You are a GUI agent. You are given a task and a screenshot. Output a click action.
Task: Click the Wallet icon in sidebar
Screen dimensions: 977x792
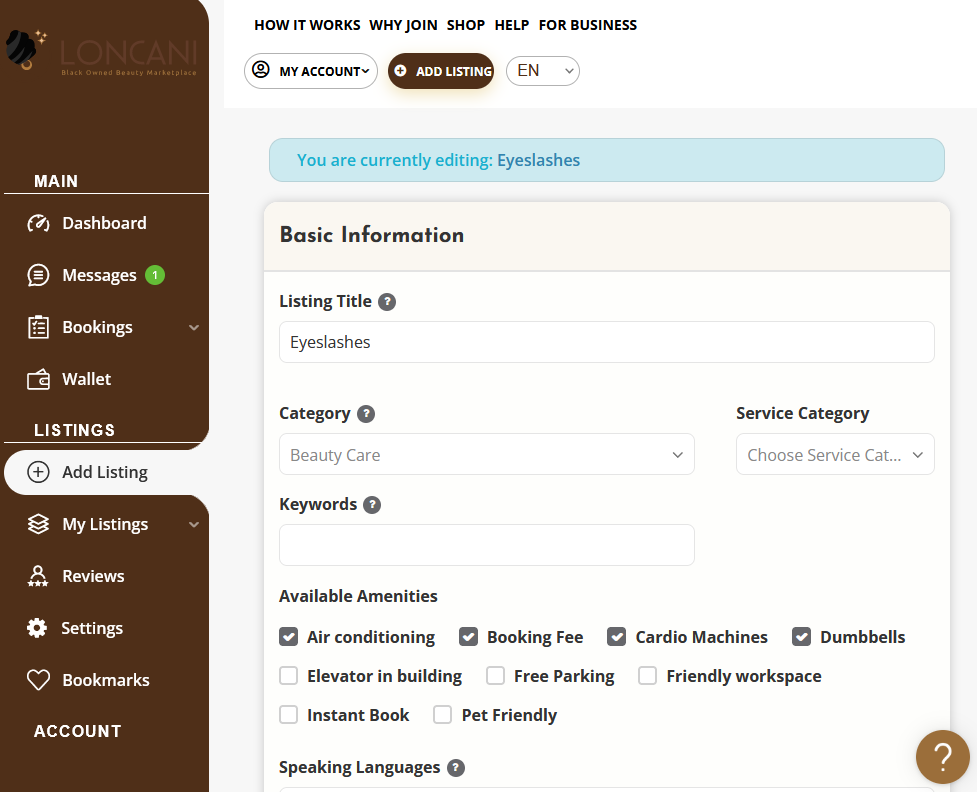click(x=38, y=379)
